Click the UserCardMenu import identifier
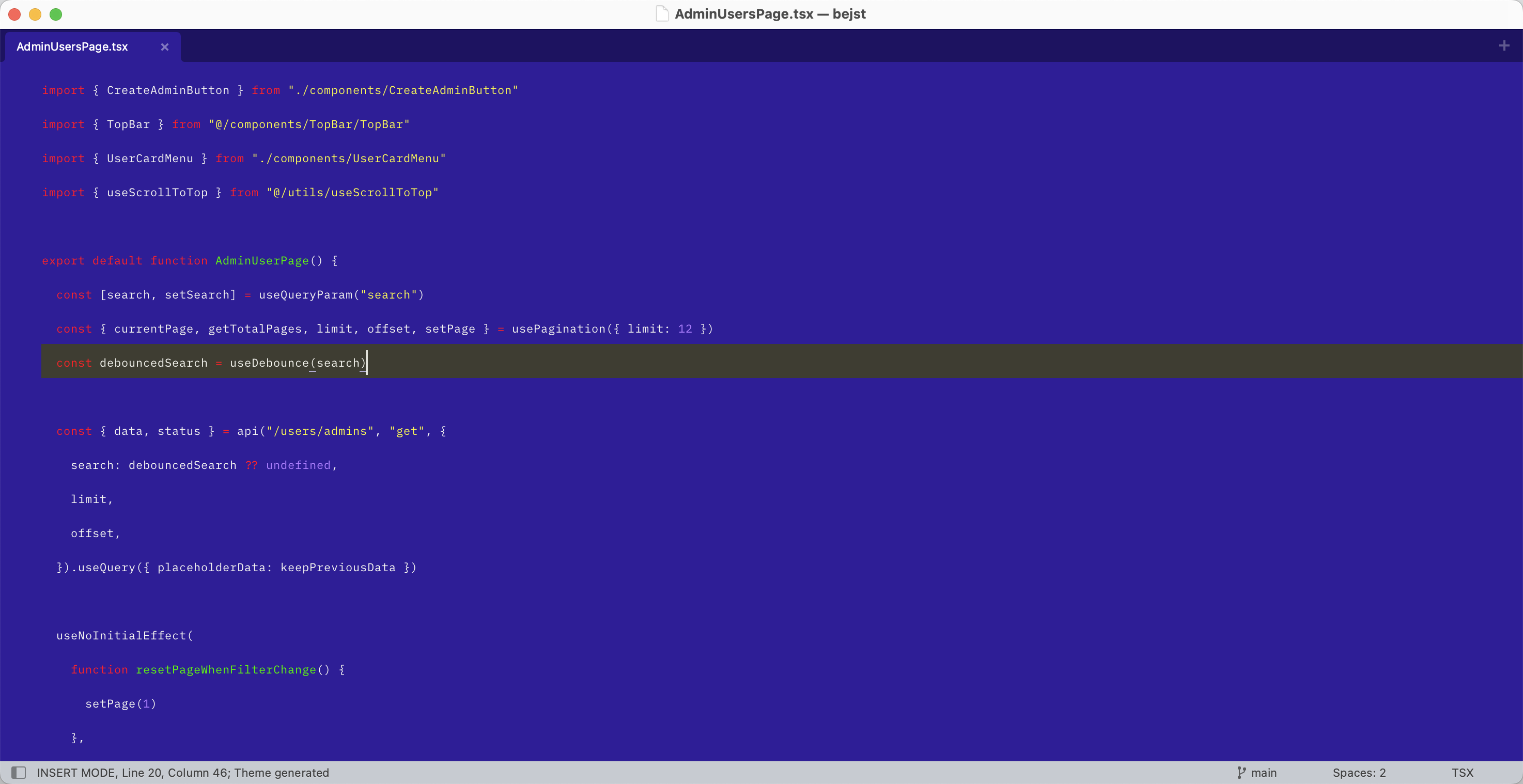The image size is (1523, 784). pyautogui.click(x=150, y=159)
